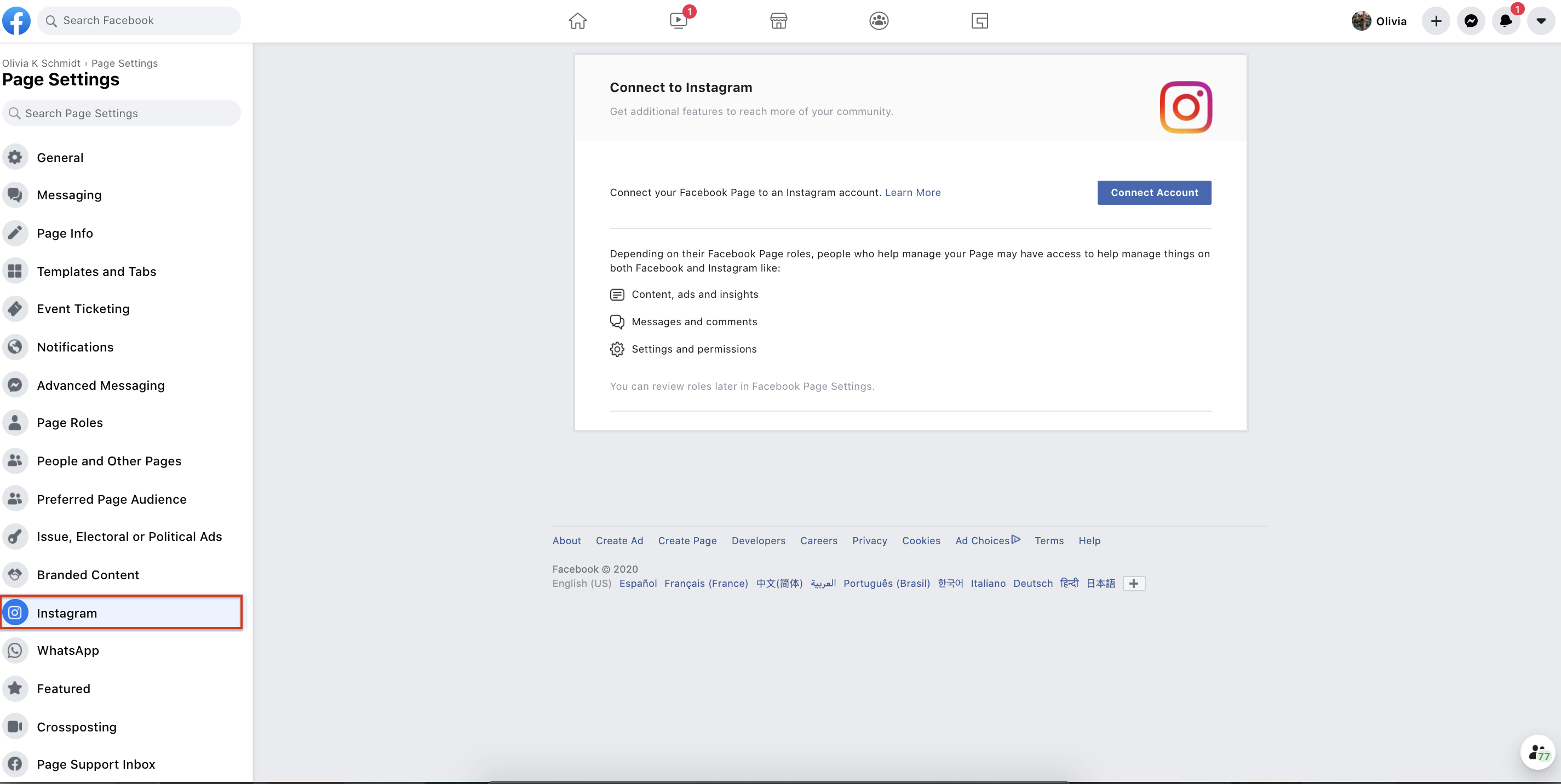1561x784 pixels.
Task: Click the Notifications globe icon
Action: tap(15, 347)
